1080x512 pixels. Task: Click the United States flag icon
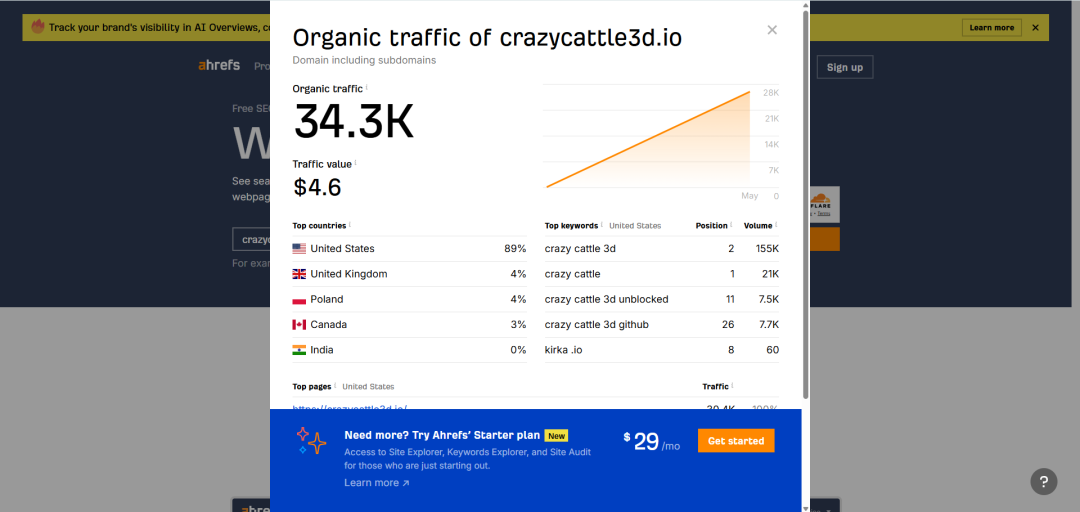coord(299,249)
